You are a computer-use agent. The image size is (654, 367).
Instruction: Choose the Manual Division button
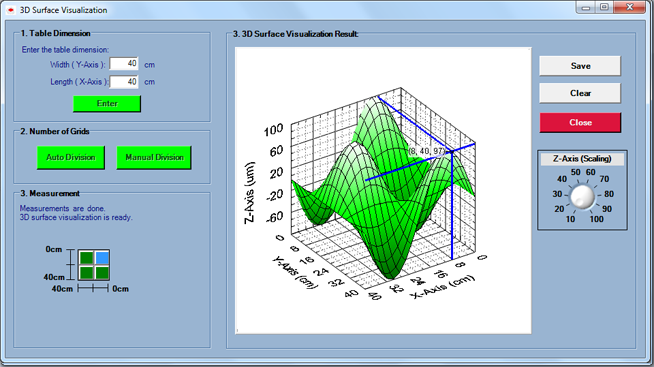[154, 157]
